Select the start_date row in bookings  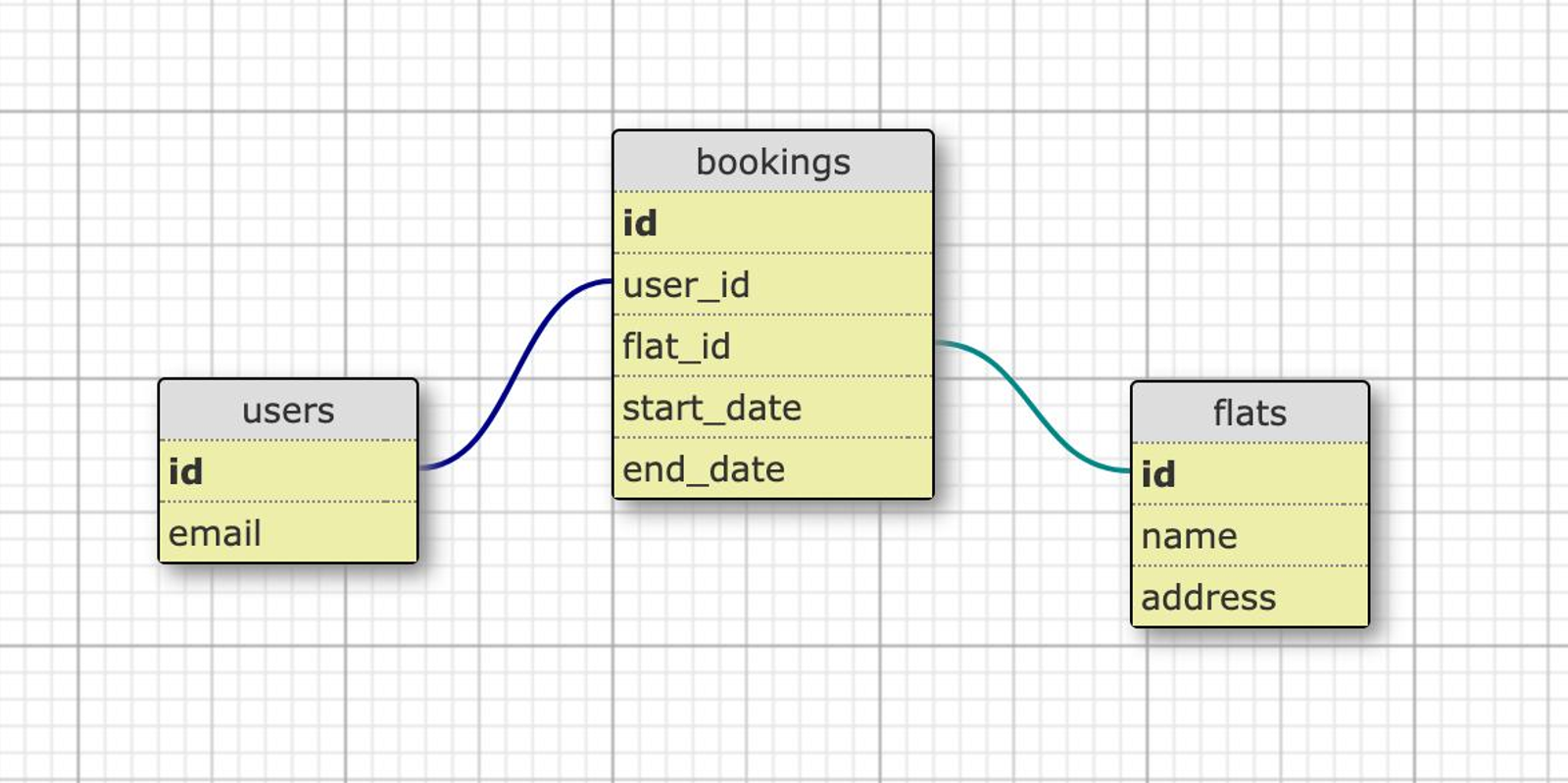pos(773,408)
